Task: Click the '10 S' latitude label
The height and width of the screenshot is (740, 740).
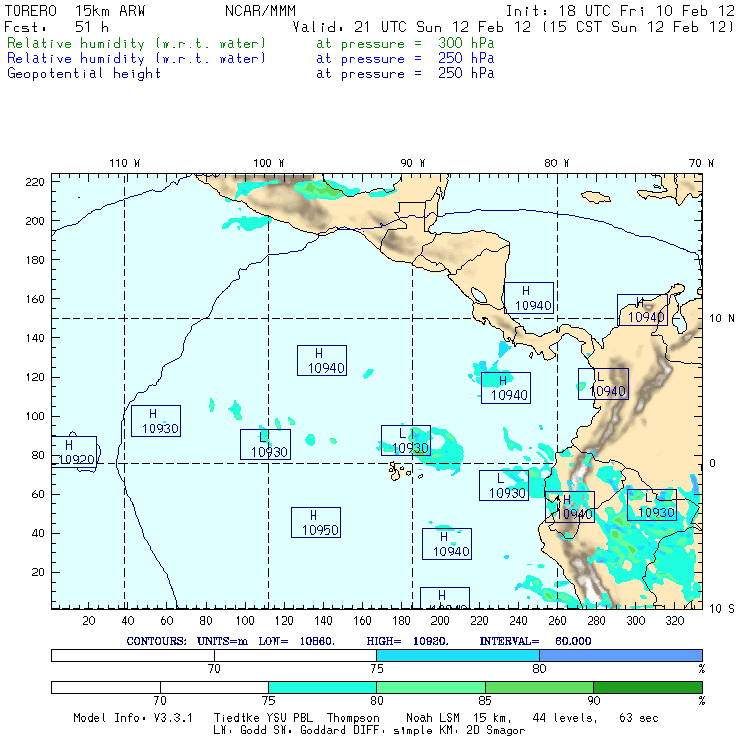Action: click(722, 609)
